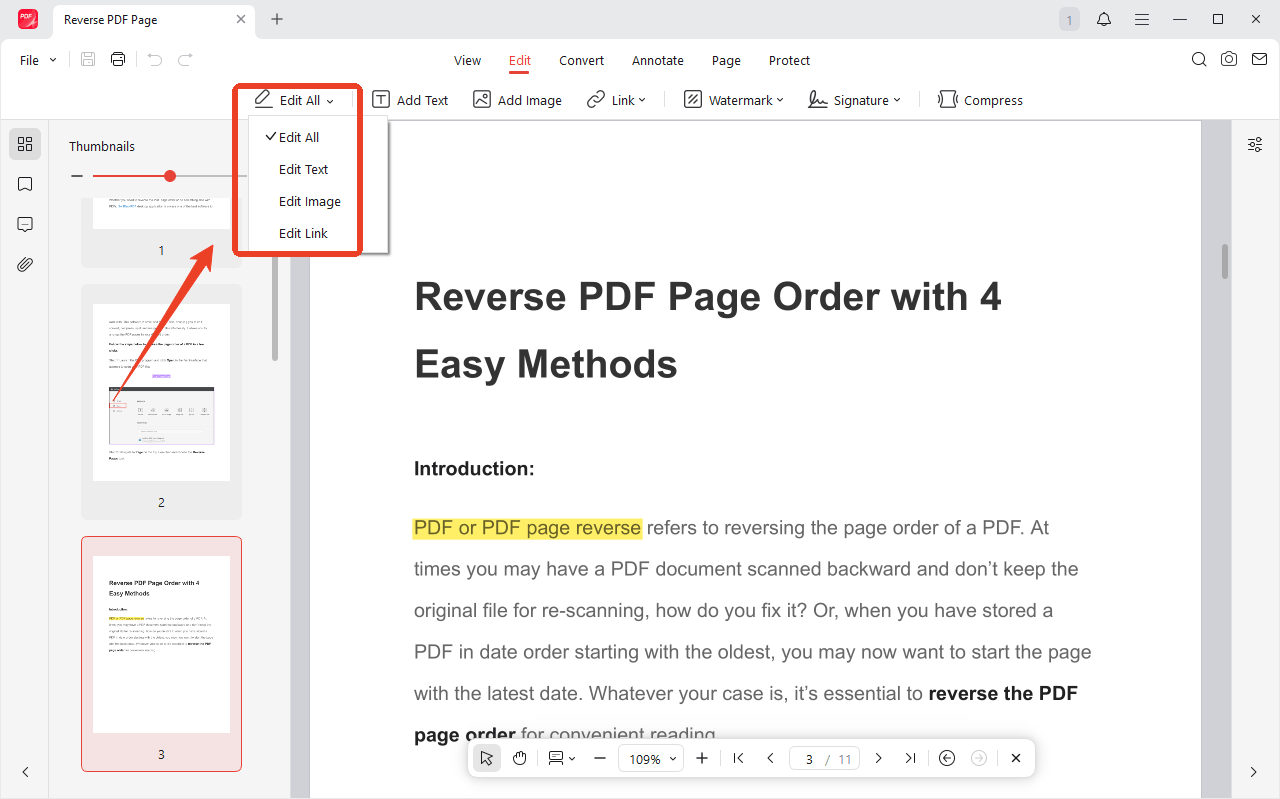The height and width of the screenshot is (799, 1280).
Task: Click the zoom out minus button
Action: (600, 758)
